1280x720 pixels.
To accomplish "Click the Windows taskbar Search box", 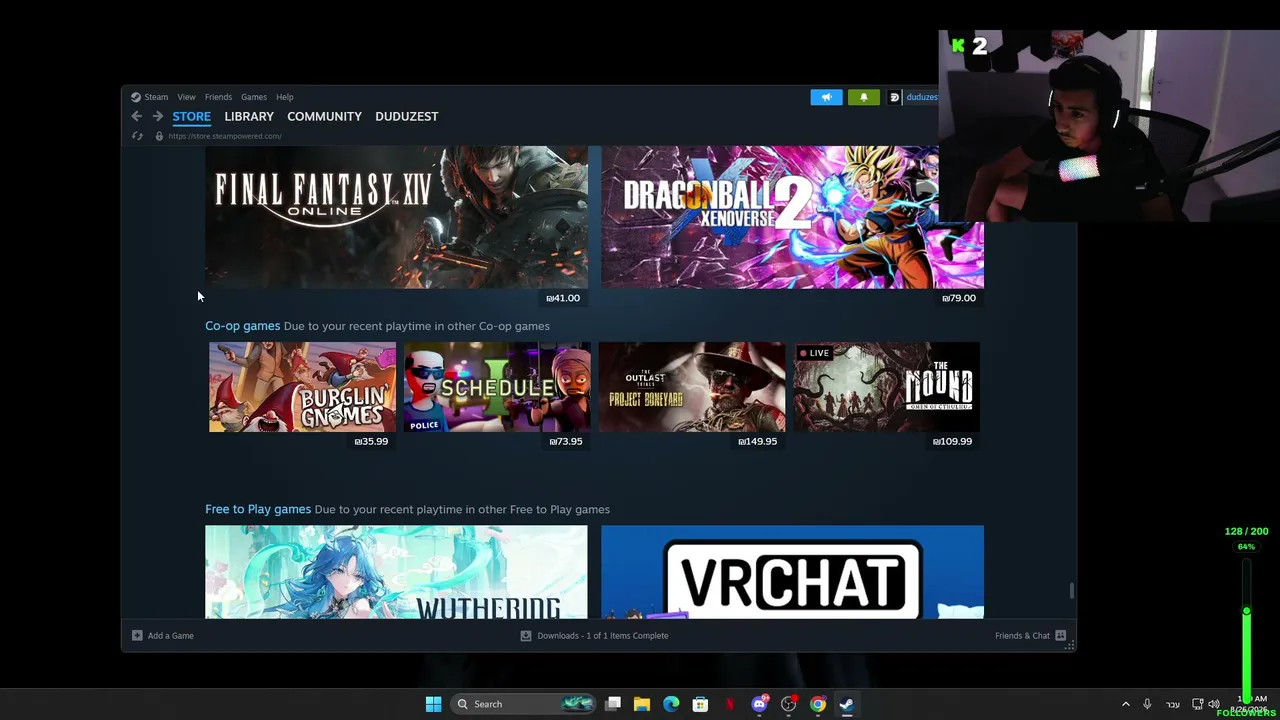I will point(523,704).
